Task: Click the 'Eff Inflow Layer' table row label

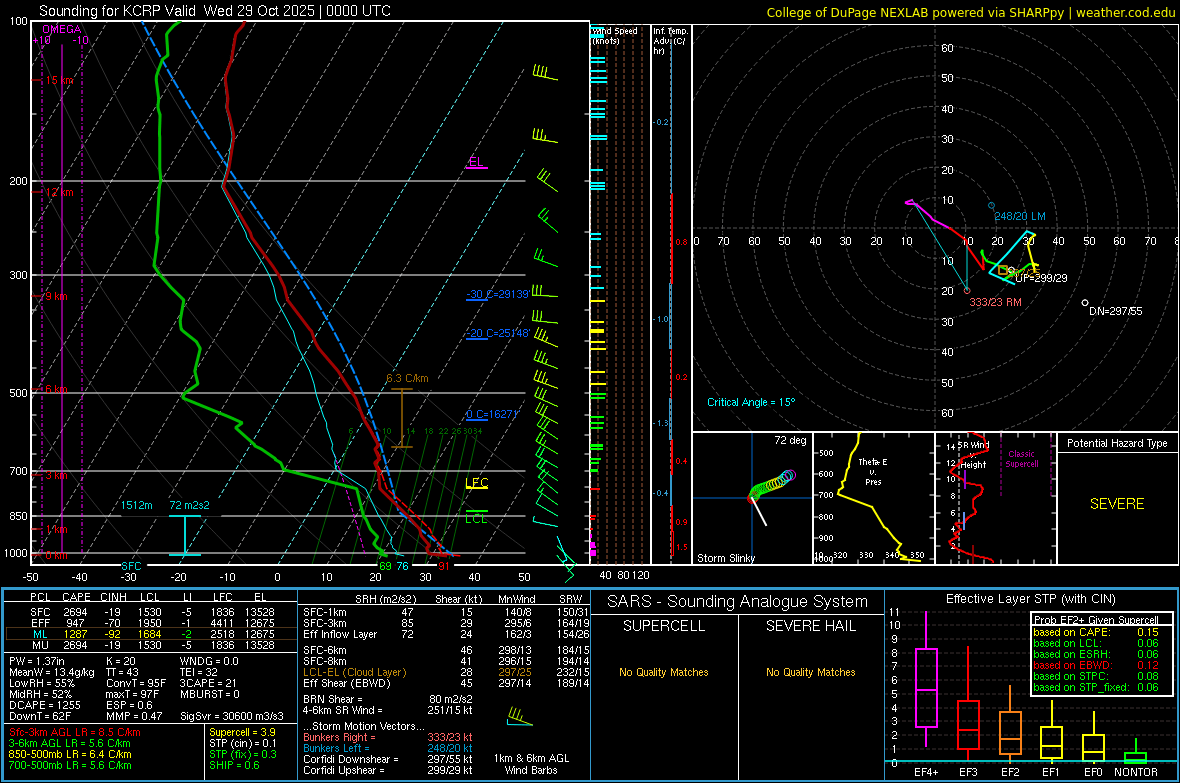Action: 340,634
